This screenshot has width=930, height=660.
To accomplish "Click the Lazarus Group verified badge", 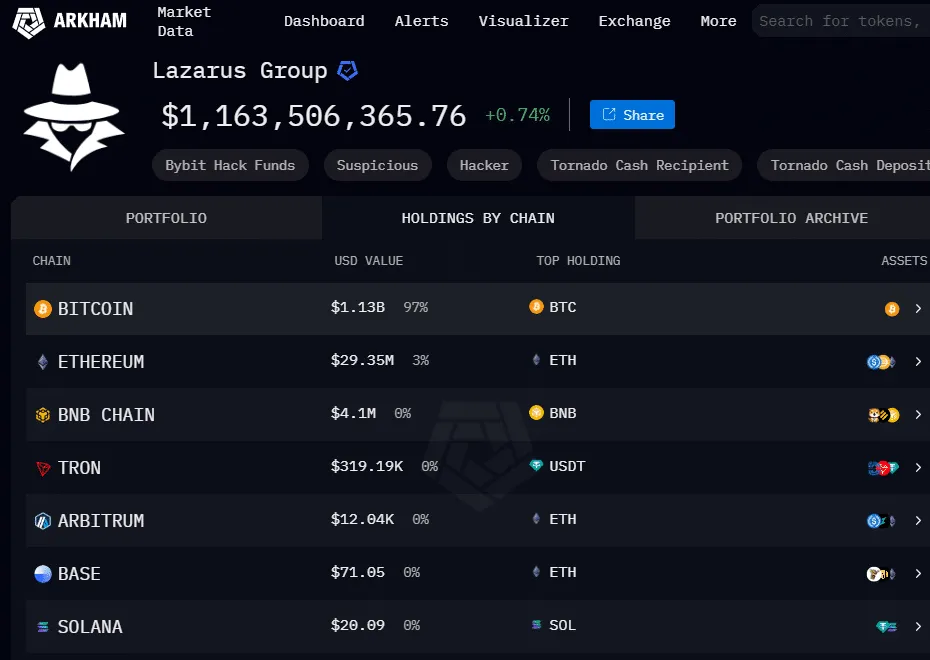I will [x=347, y=71].
